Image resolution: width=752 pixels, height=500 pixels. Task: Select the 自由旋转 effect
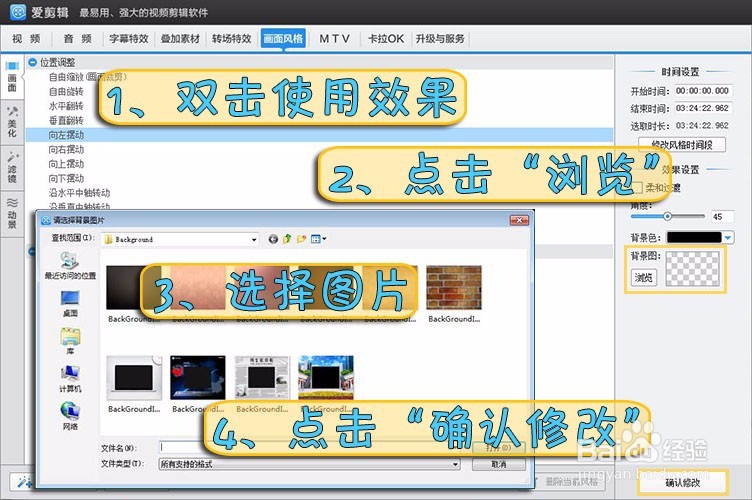[66, 91]
